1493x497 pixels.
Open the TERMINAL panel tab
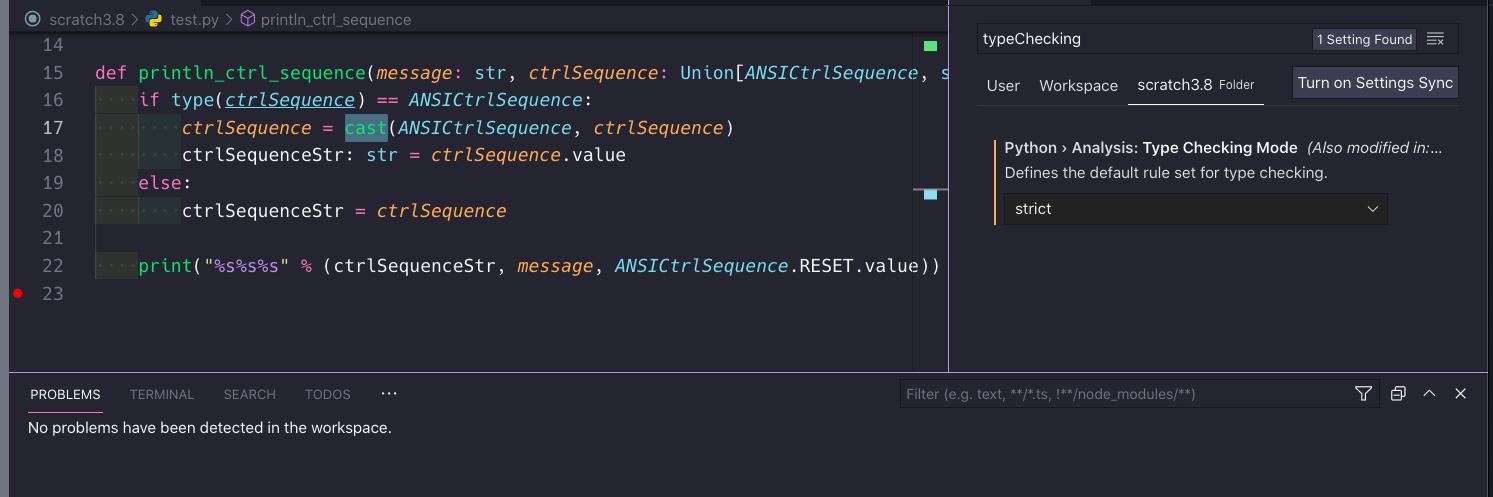(x=162, y=394)
